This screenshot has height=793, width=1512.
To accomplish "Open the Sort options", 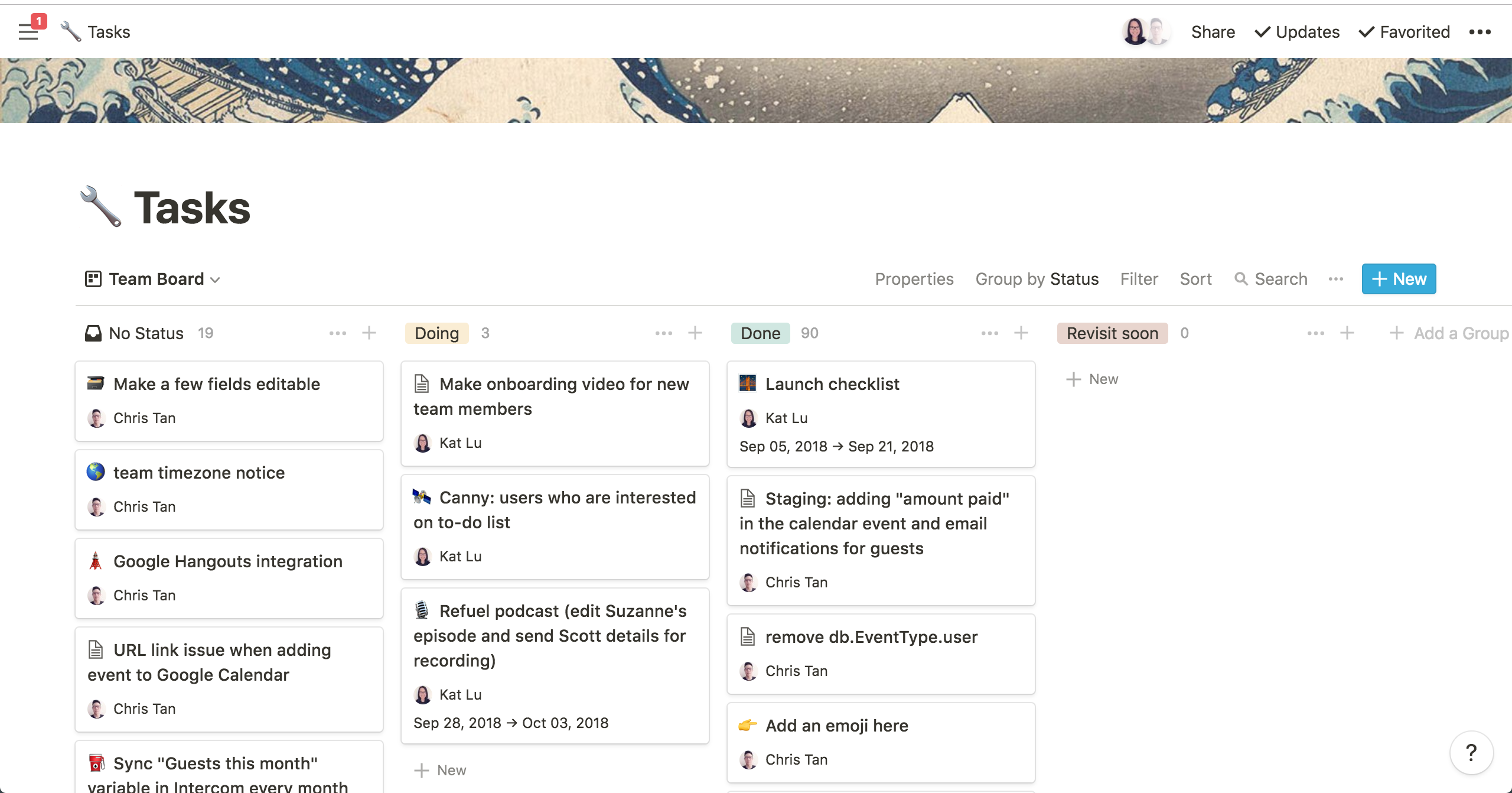I will coord(1195,279).
